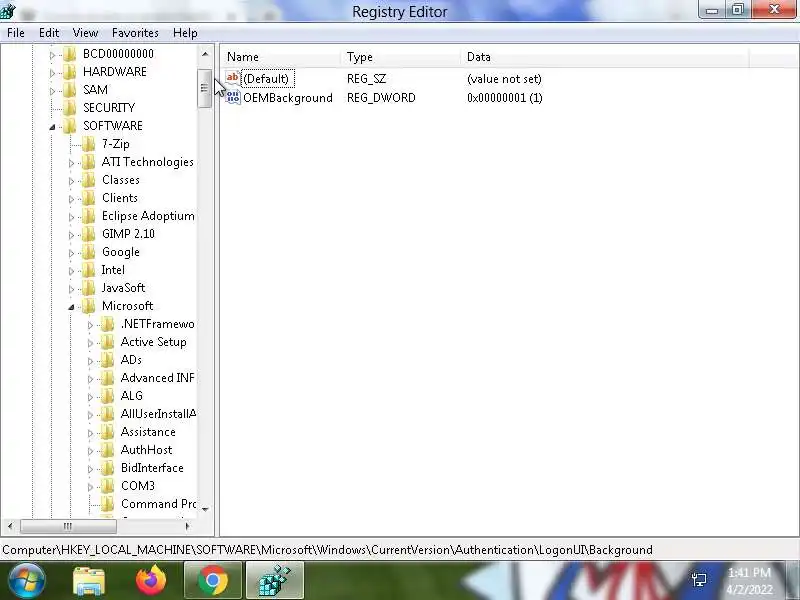Viewport: 800px width, 600px height.
Task: Click the Clients folder icon
Action: [x=88, y=198]
